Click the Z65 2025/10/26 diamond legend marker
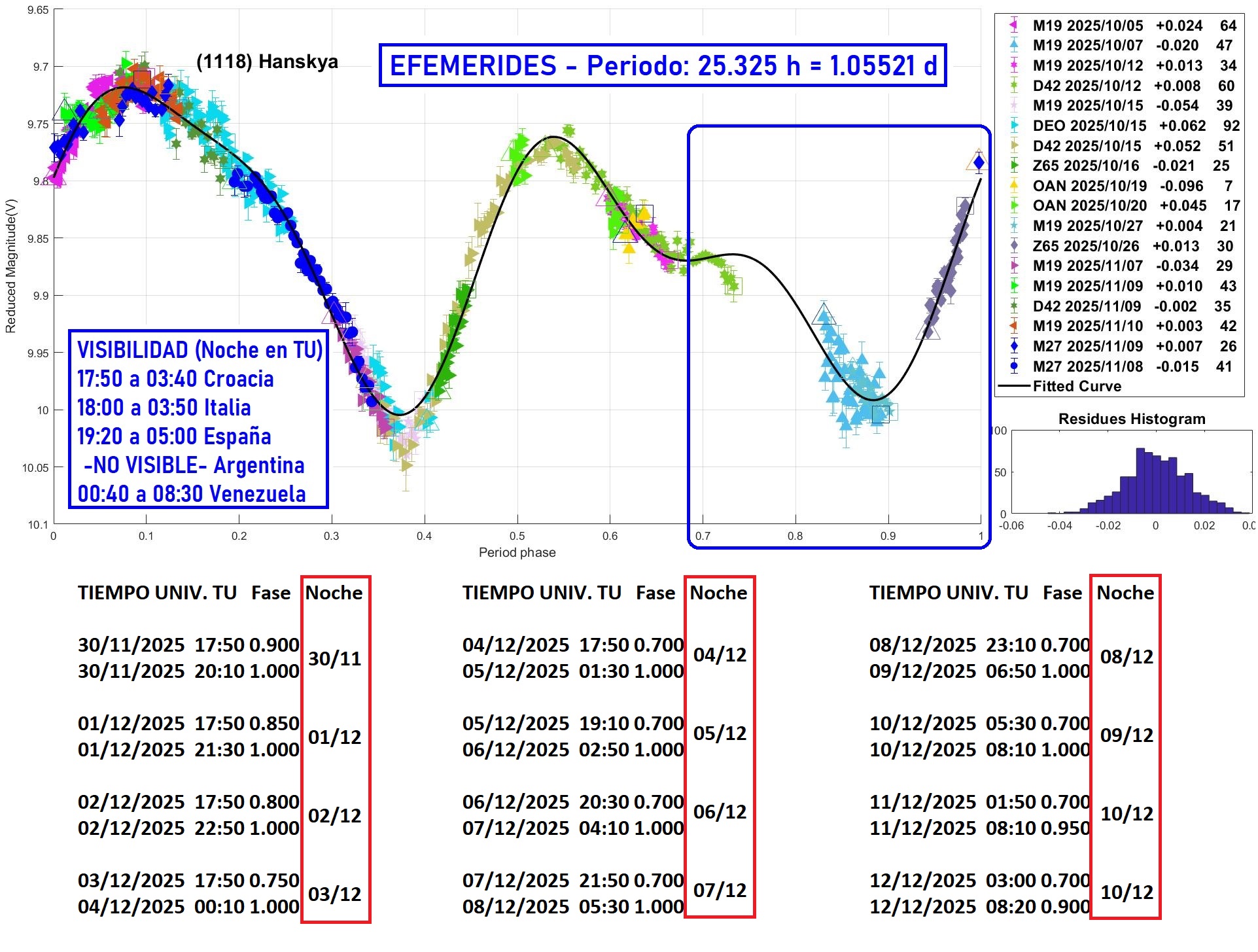1258x952 pixels. [x=1013, y=246]
